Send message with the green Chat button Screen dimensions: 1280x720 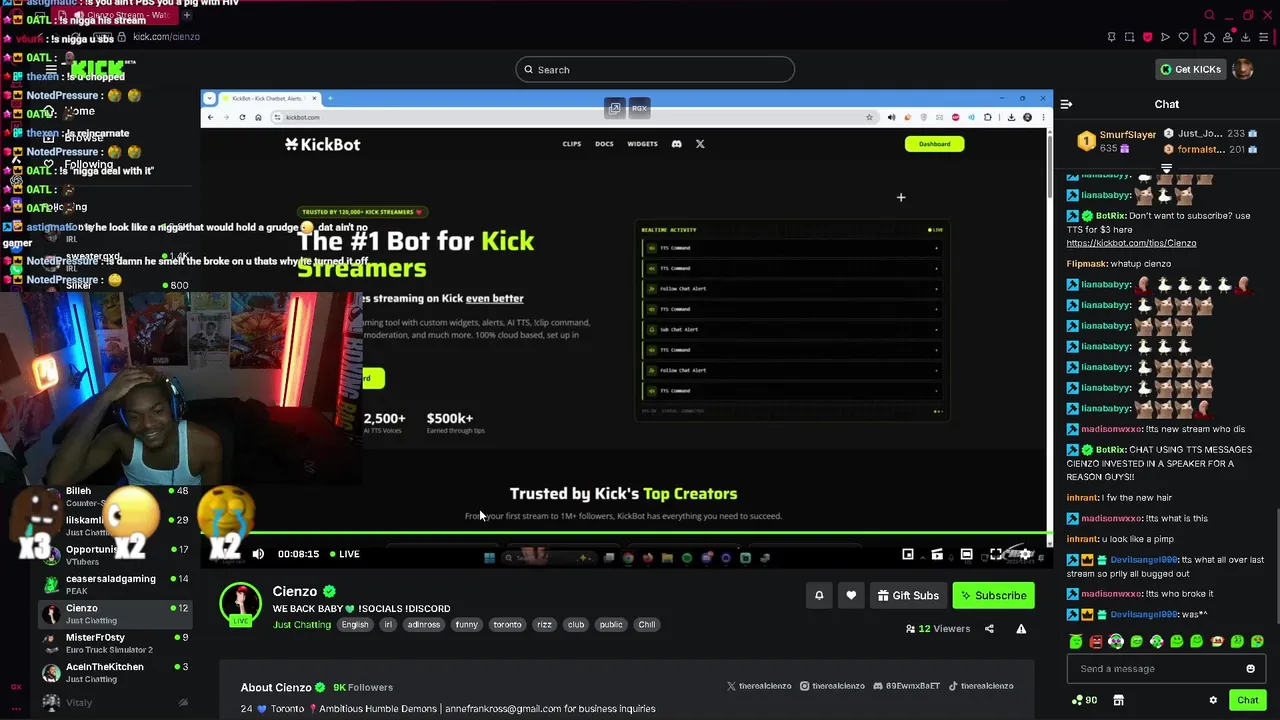[x=1247, y=700]
